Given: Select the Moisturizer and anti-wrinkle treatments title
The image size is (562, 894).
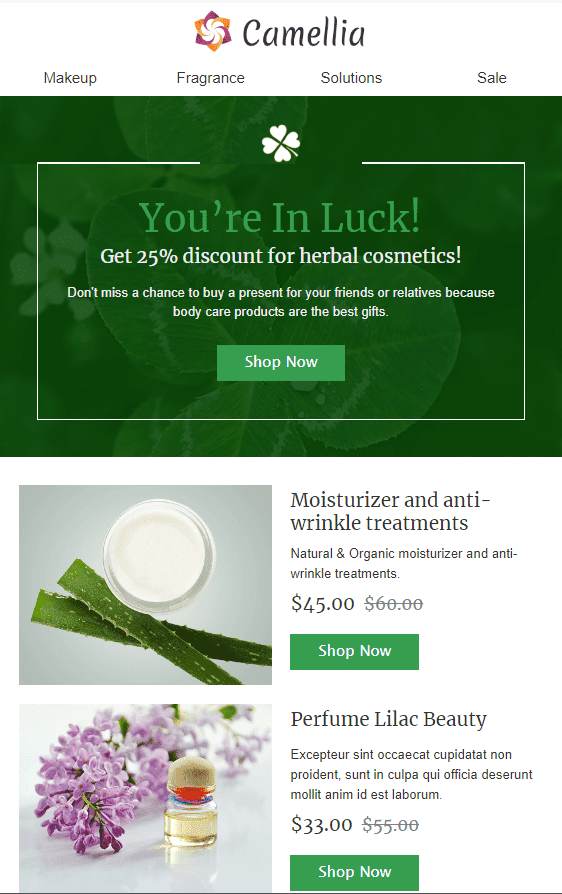Looking at the screenshot, I should click(x=390, y=511).
